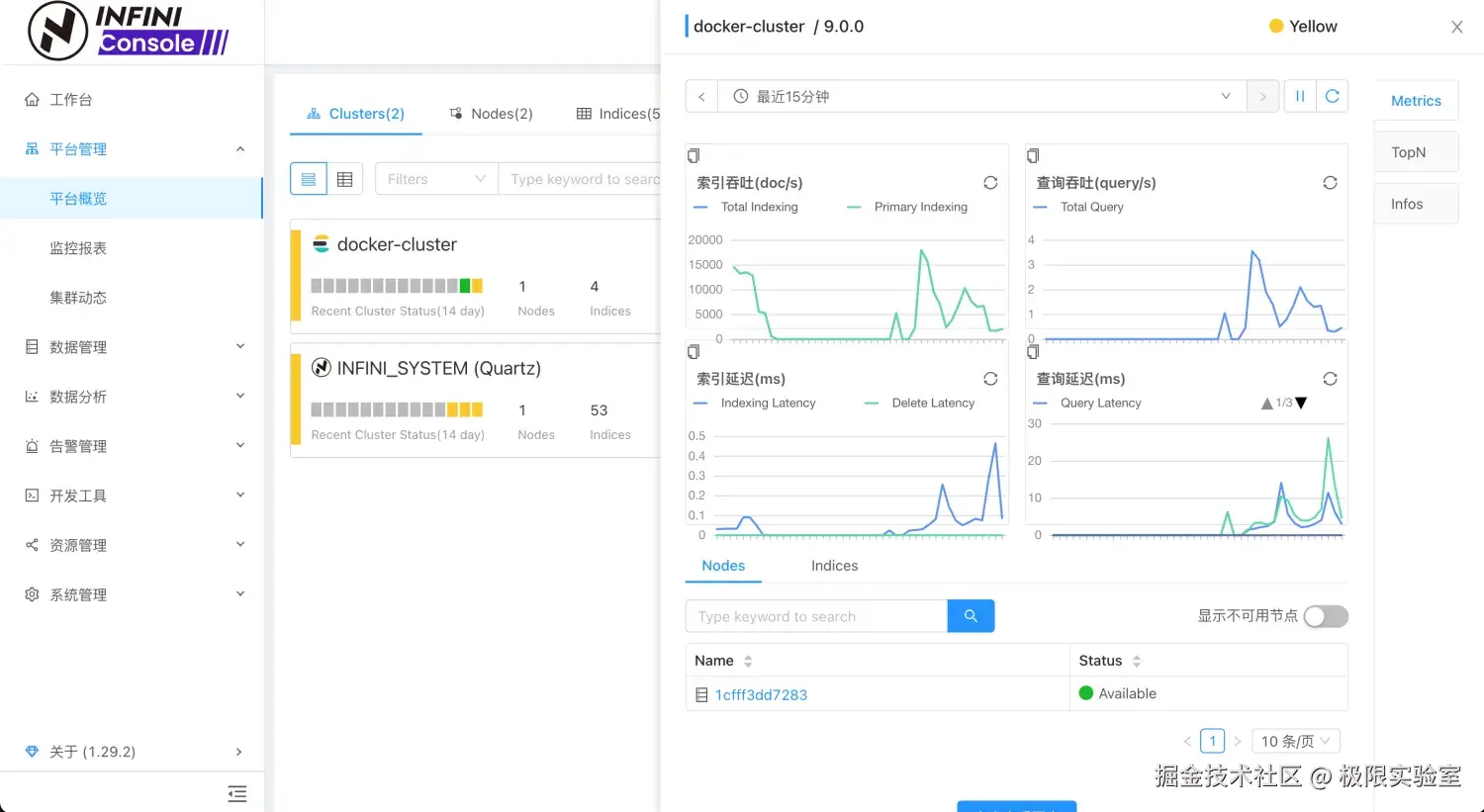Screen dimensions: 1484x812
Task: Select table view icon
Action: point(345,179)
